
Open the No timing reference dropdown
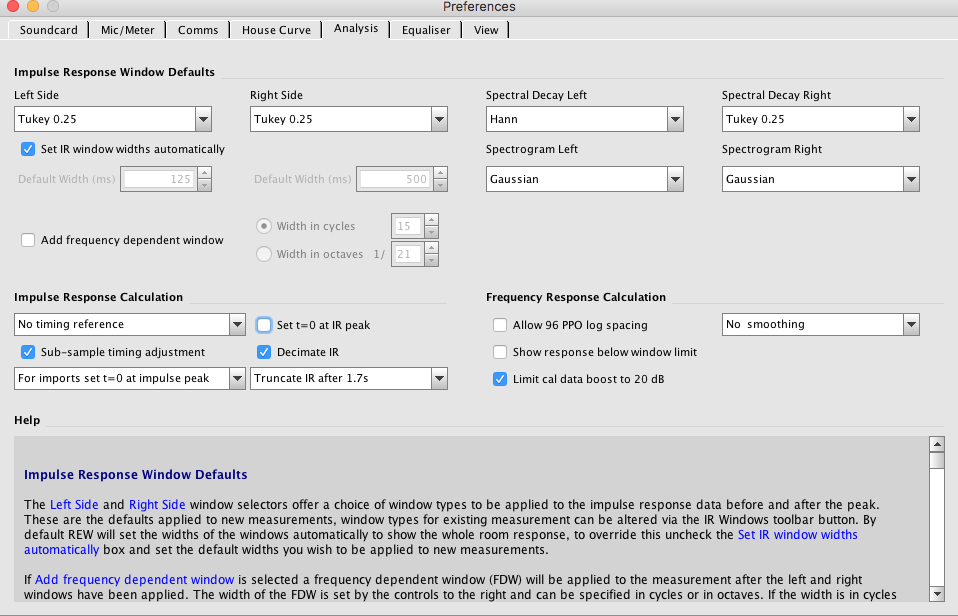coord(130,324)
